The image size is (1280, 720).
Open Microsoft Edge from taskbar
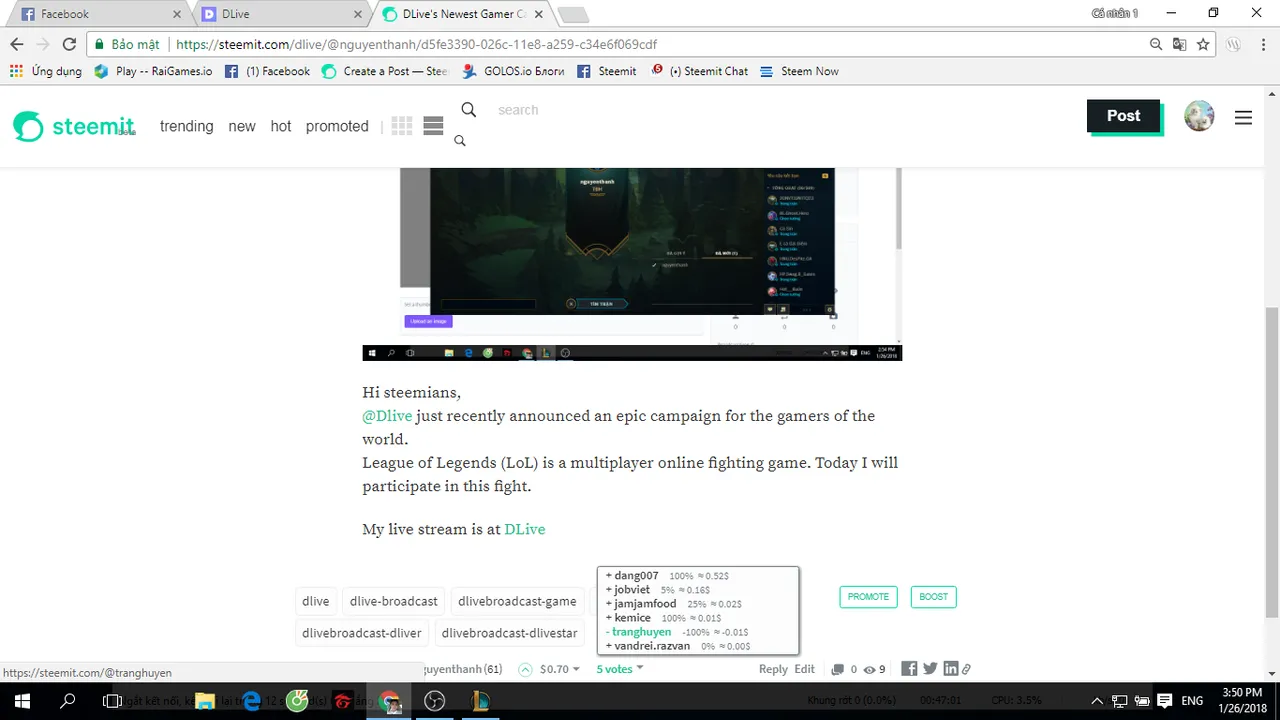(252, 701)
